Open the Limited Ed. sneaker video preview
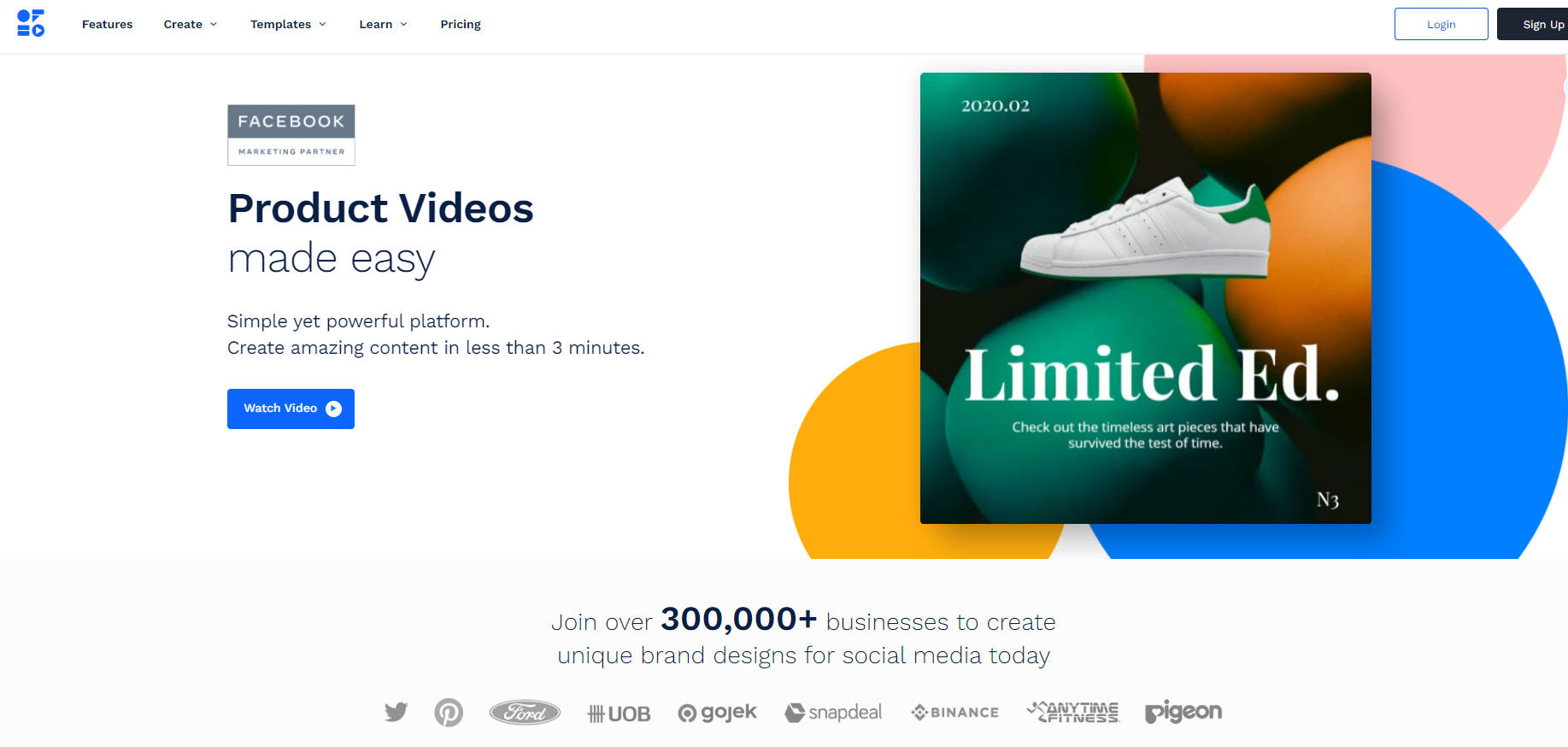 click(1145, 298)
